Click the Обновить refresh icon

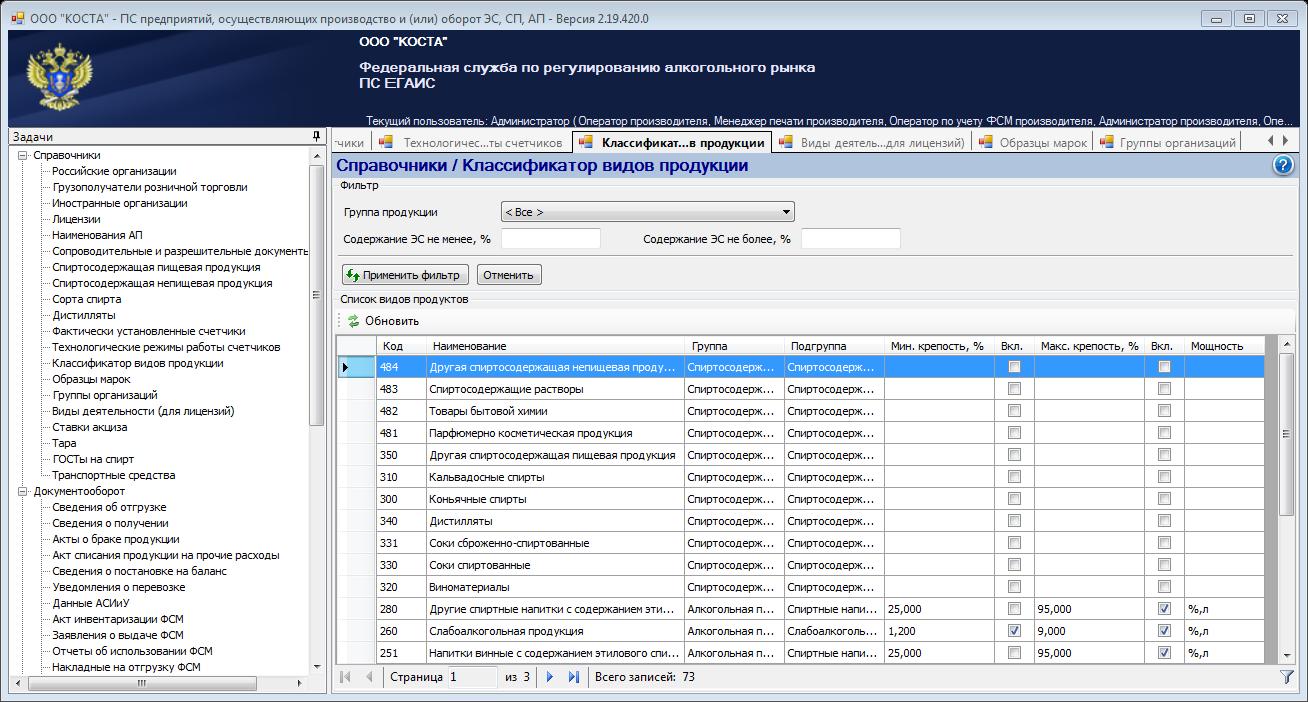[x=353, y=321]
